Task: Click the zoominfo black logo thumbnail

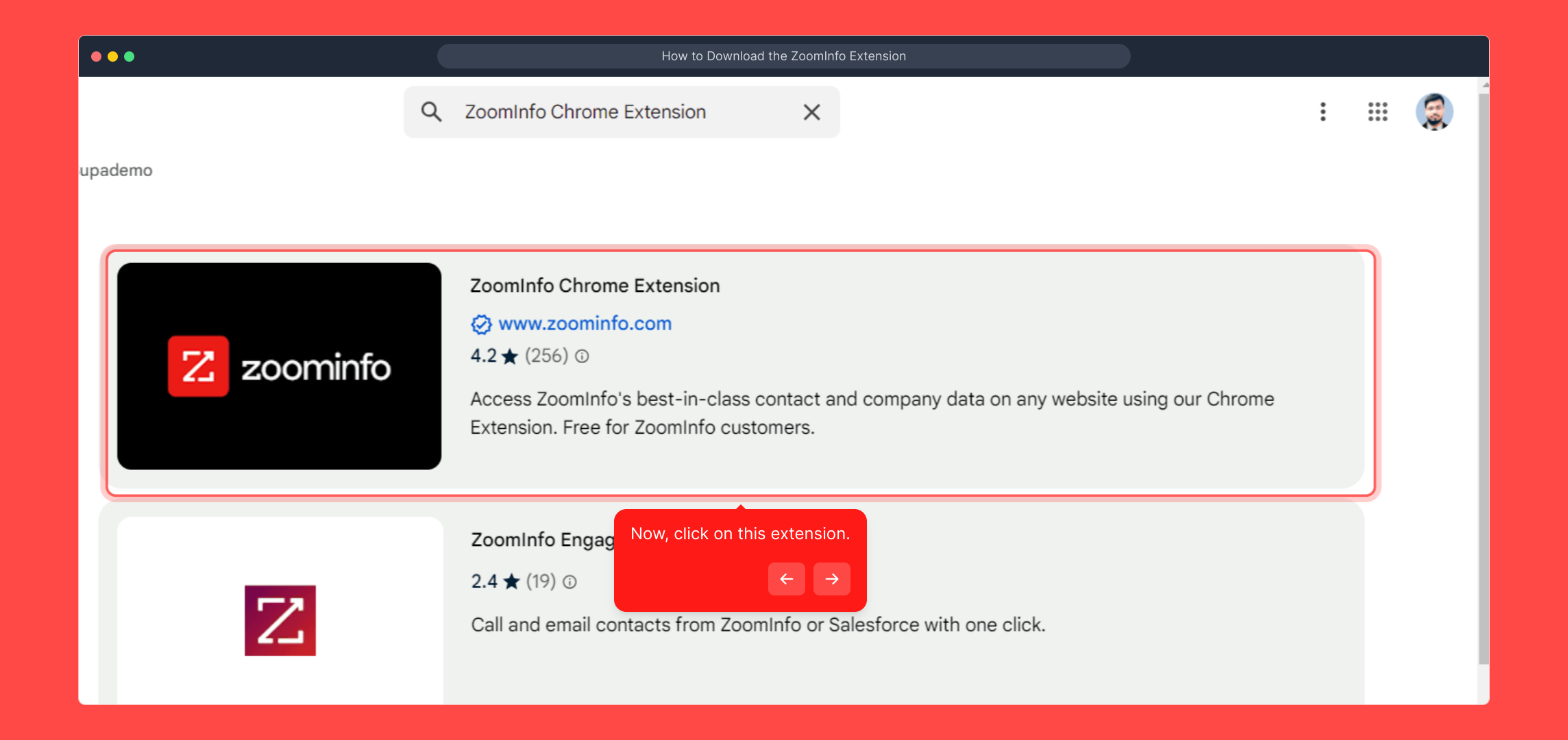Action: 279,366
